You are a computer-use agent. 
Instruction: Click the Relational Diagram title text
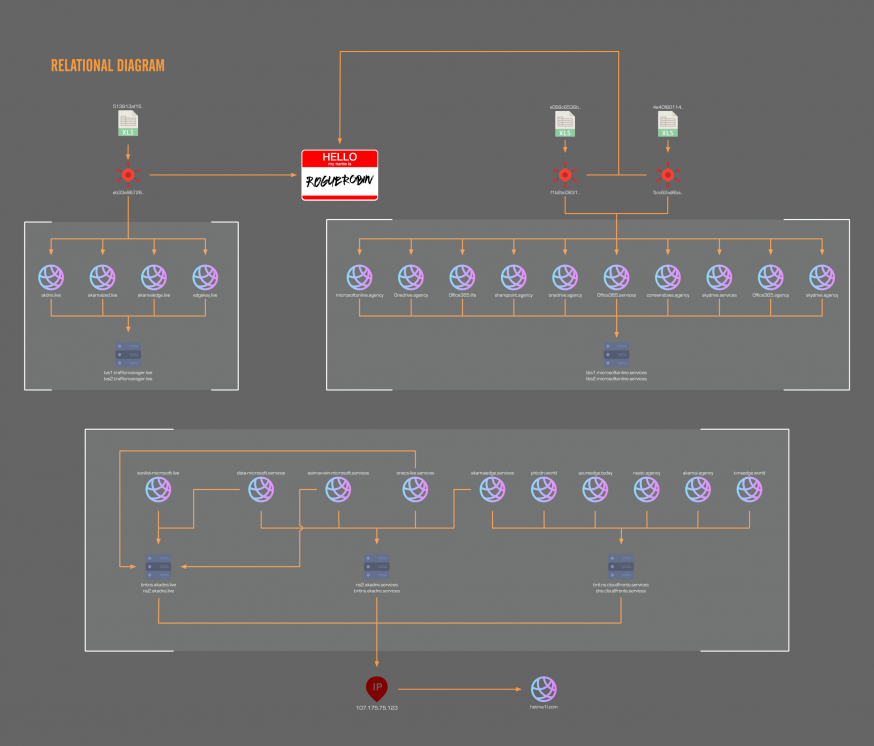(x=108, y=66)
